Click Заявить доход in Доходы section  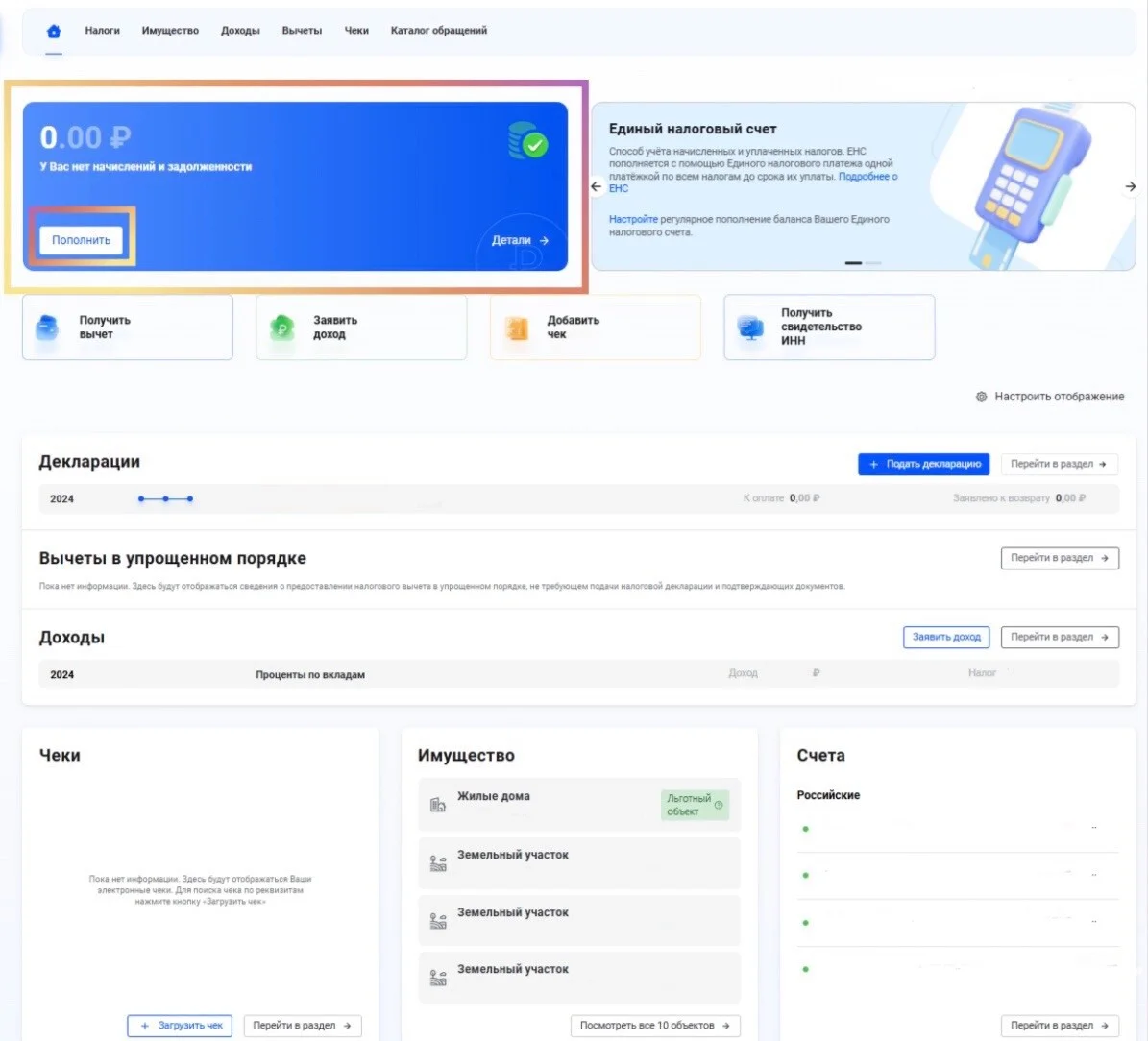point(946,637)
